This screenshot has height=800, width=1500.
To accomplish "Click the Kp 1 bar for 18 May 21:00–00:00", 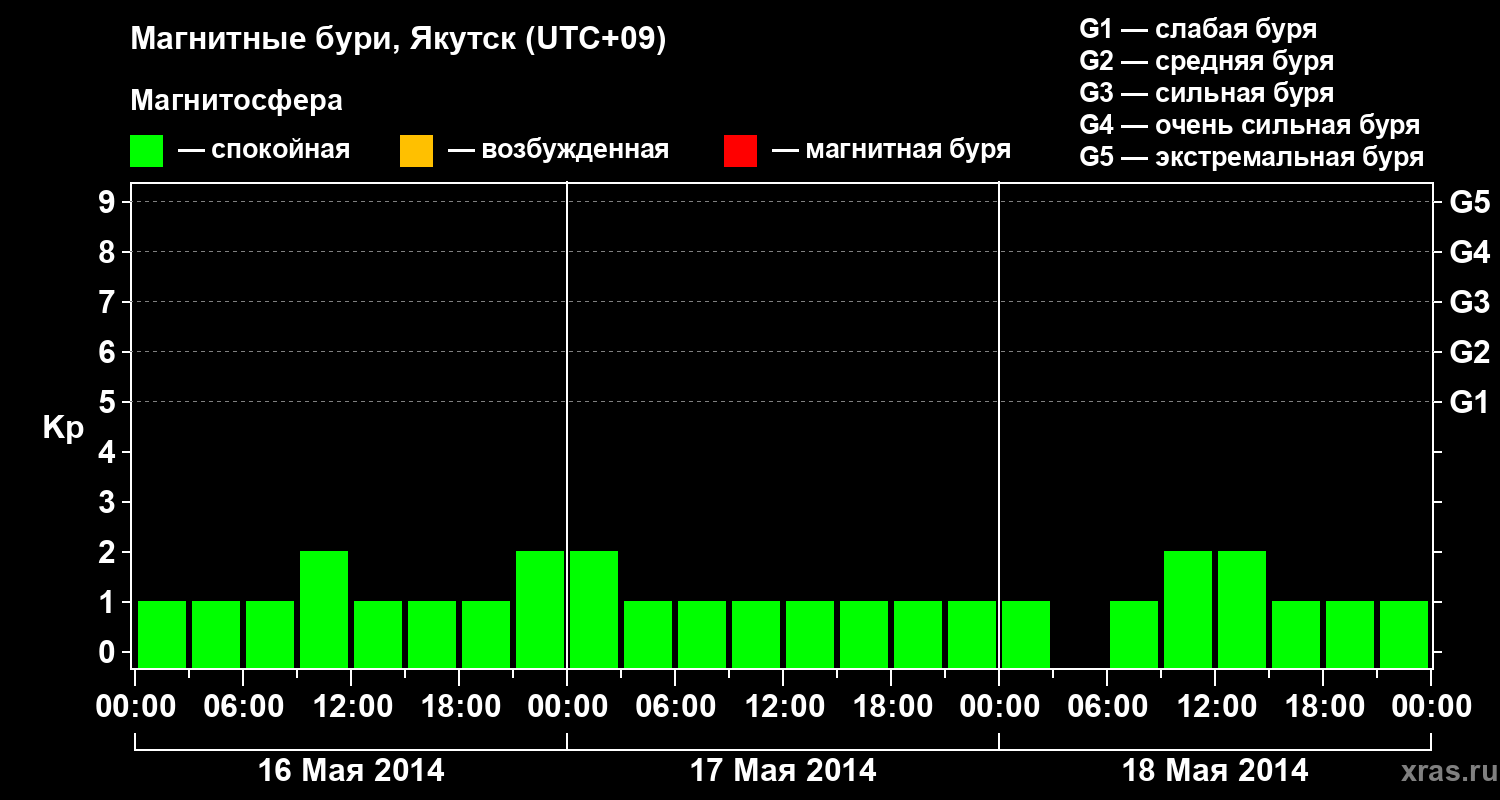I will [1404, 634].
